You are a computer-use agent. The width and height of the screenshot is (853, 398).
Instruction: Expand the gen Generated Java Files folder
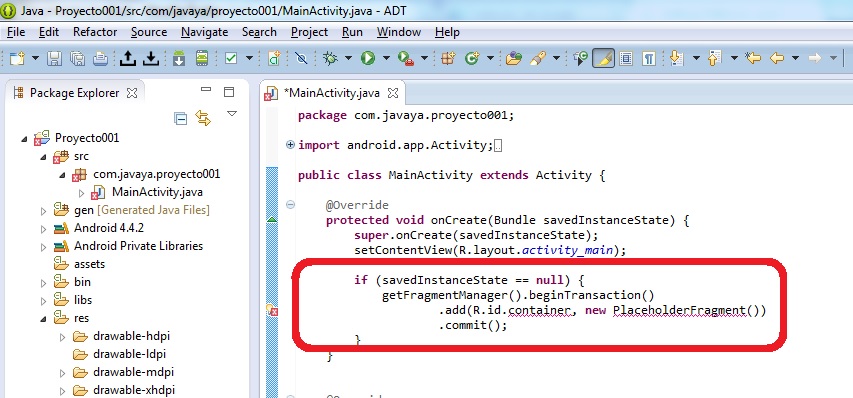point(44,211)
